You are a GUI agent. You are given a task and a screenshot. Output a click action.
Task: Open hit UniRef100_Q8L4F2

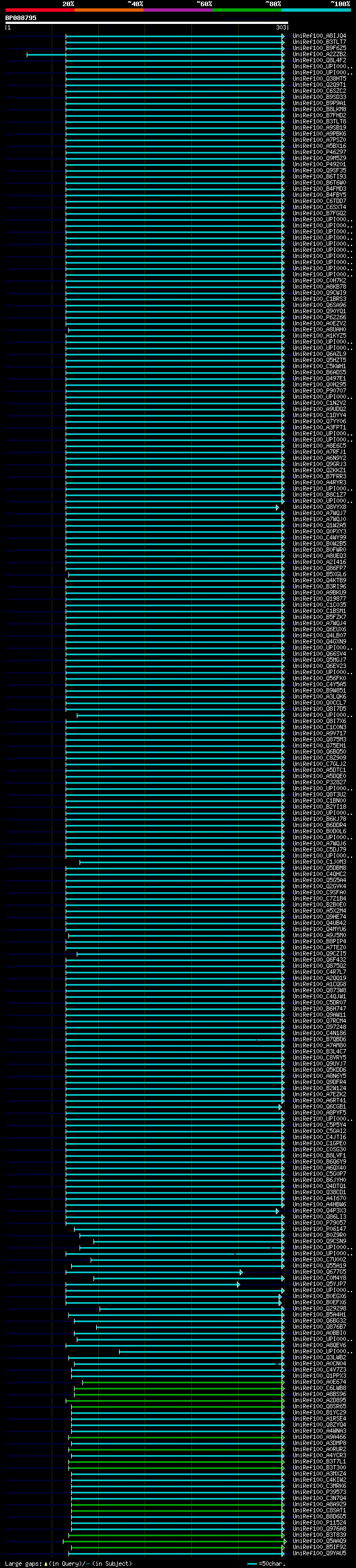[319, 60]
